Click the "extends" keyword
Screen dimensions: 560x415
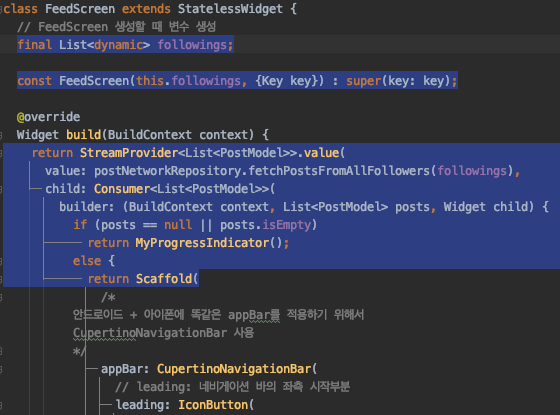tap(146, 9)
